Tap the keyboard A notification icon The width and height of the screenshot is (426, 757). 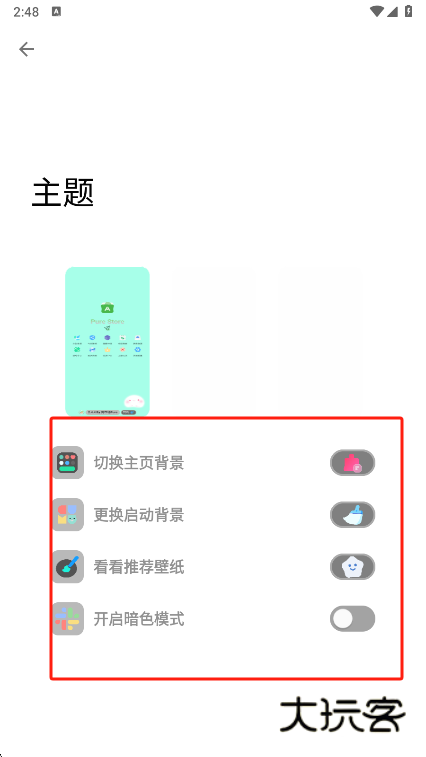(x=56, y=12)
